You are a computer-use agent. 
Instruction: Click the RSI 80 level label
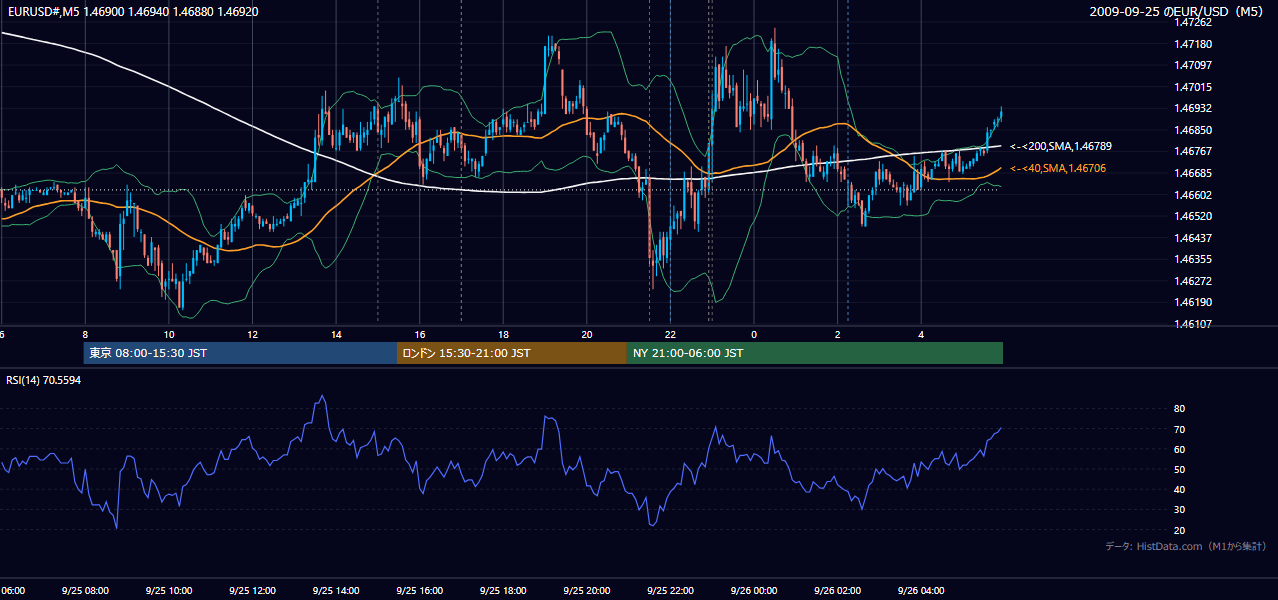[1179, 409]
